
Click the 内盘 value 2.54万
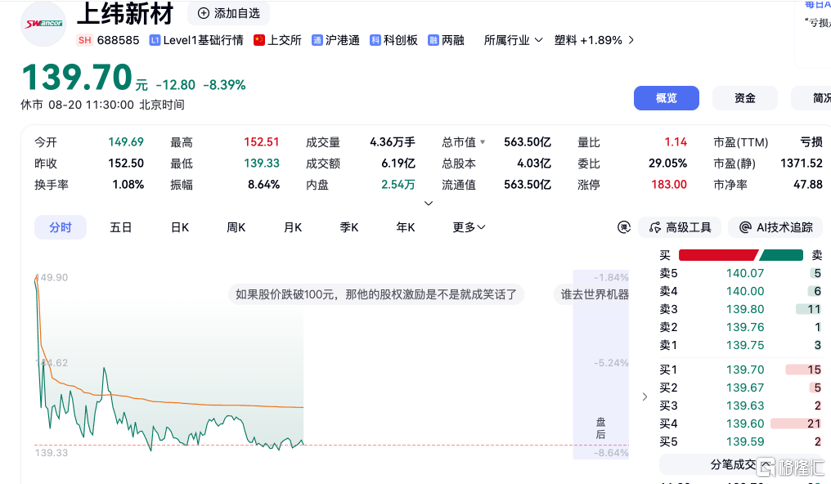tap(398, 184)
